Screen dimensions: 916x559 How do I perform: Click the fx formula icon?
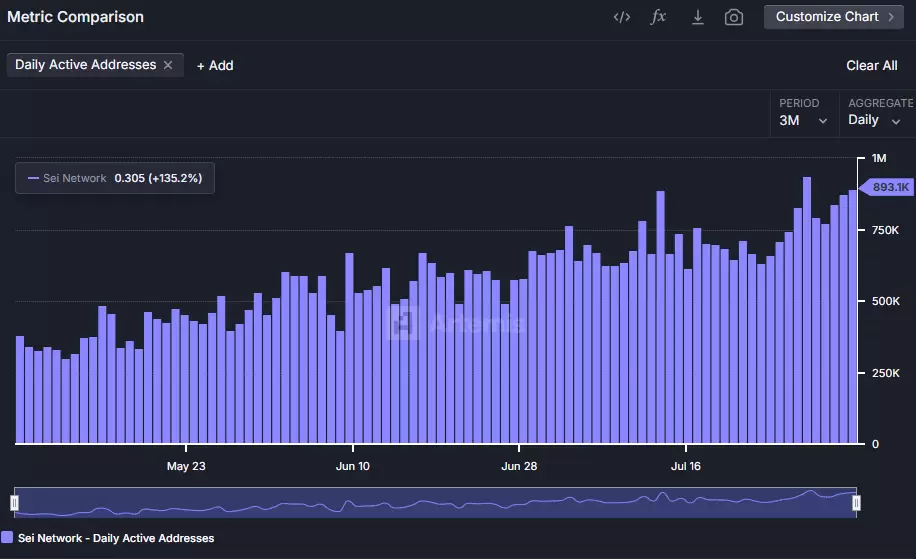point(658,16)
